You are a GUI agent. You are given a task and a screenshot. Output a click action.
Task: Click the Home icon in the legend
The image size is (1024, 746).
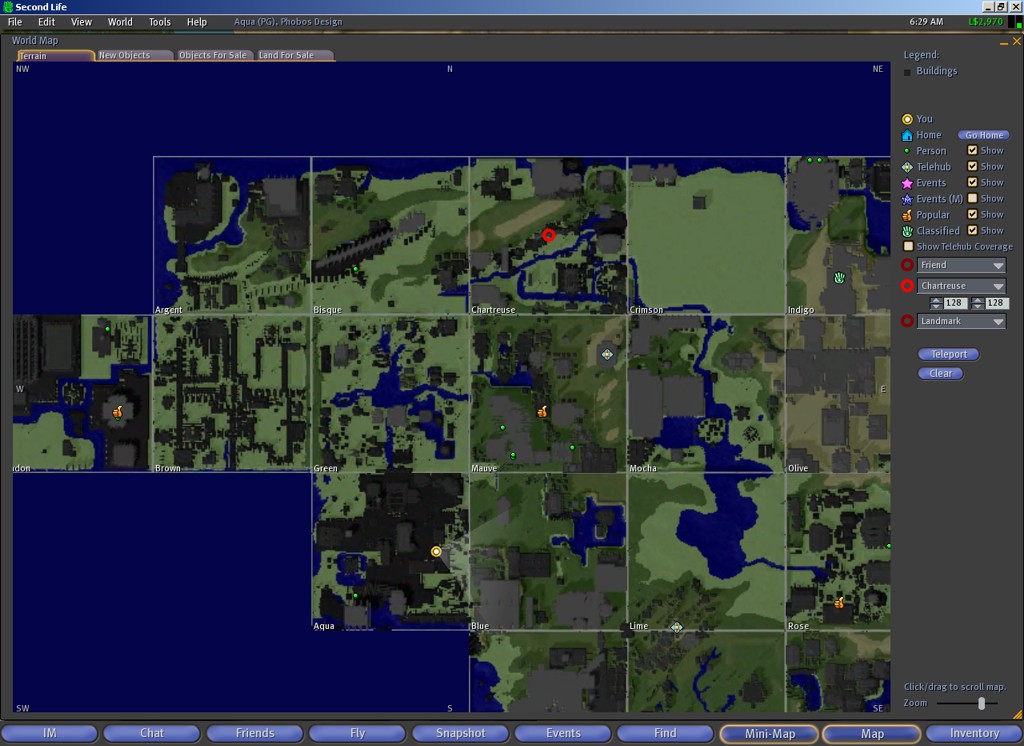click(x=907, y=135)
